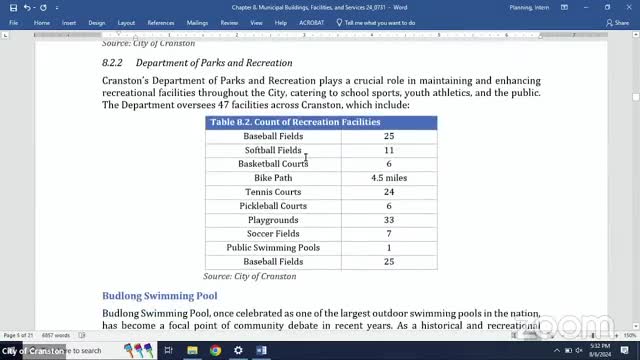Click Page 5 of 21 in status bar
Image resolution: width=640 pixels, height=360 pixels.
pyautogui.click(x=18, y=336)
